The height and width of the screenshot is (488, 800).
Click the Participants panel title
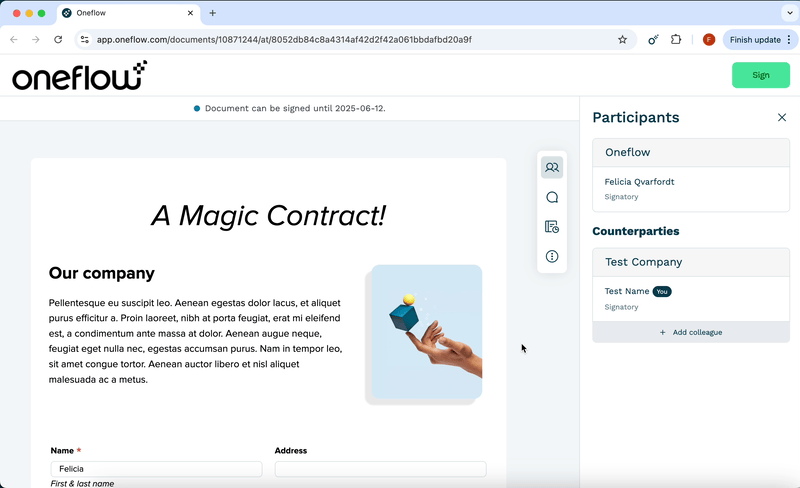[636, 117]
